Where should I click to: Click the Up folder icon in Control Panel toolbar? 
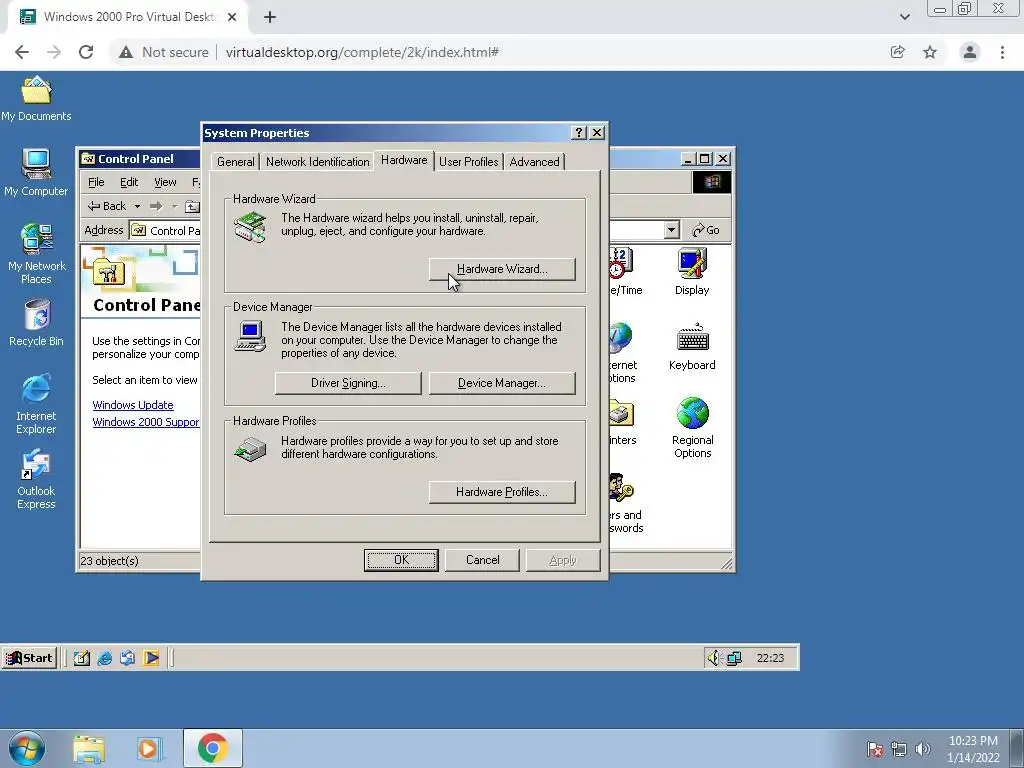tap(192, 206)
